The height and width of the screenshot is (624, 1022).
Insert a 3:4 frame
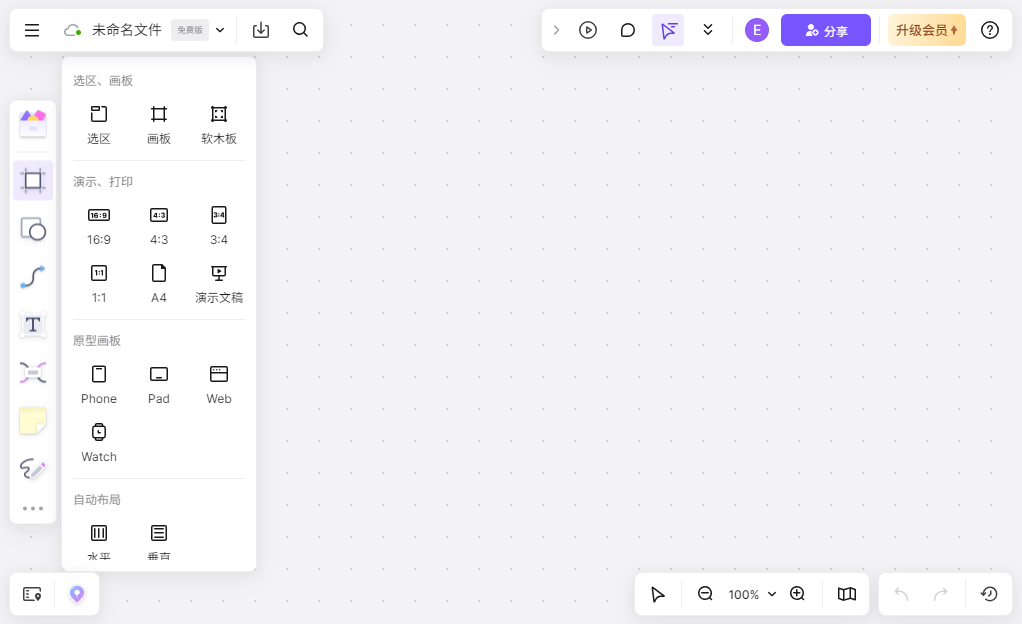pos(219,226)
